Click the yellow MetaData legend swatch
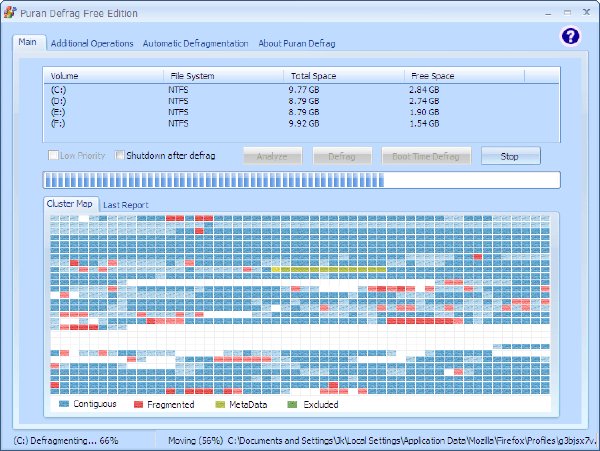This screenshot has width=600, height=451. [x=220, y=405]
